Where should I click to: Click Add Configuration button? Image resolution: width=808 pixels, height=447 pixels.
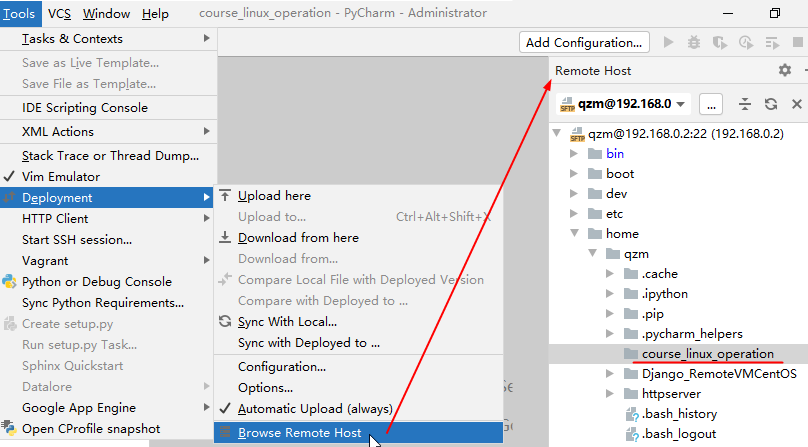click(x=584, y=42)
